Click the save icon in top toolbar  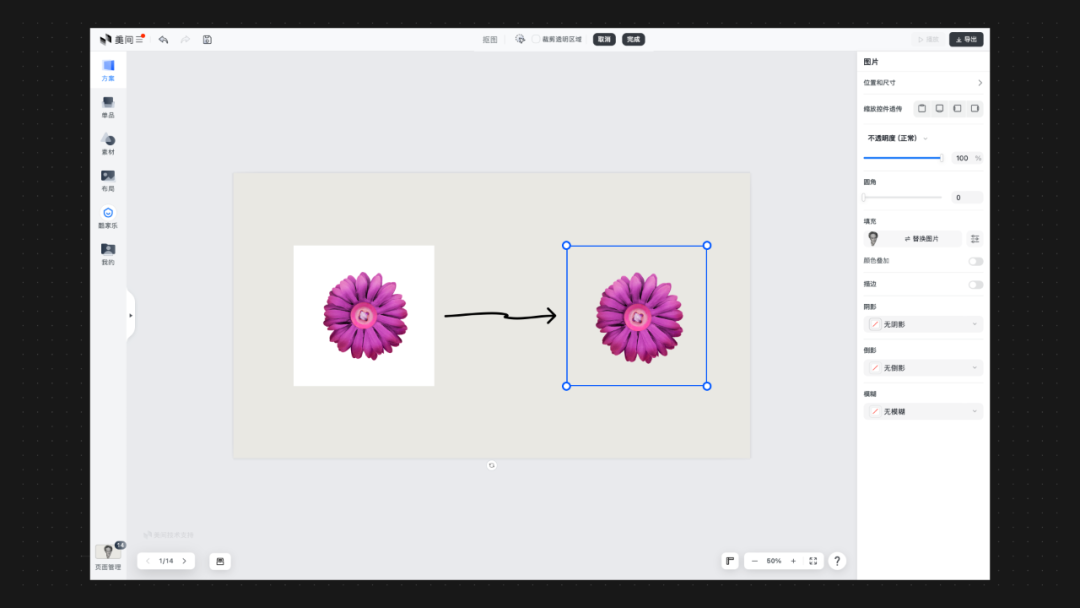pyautogui.click(x=207, y=40)
